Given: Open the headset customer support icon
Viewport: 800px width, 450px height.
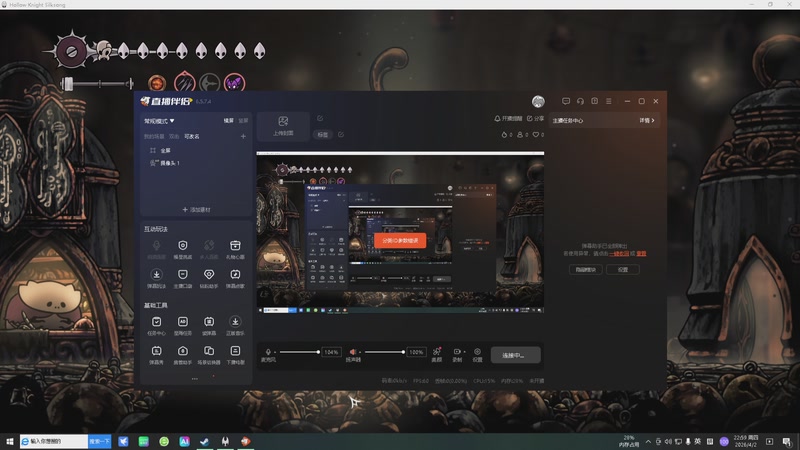Looking at the screenshot, I should point(580,101).
